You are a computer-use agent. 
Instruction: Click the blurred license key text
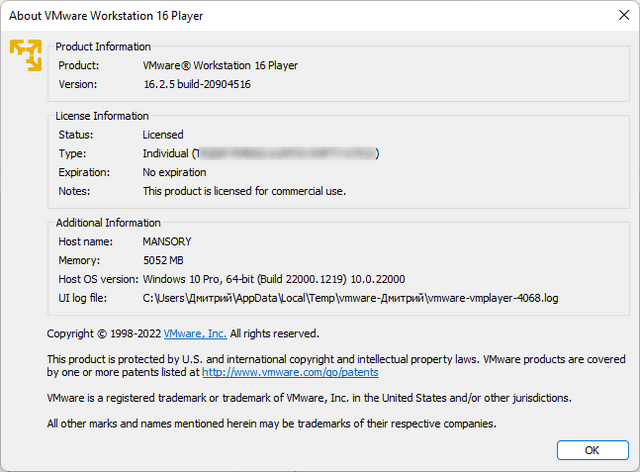tap(285, 153)
